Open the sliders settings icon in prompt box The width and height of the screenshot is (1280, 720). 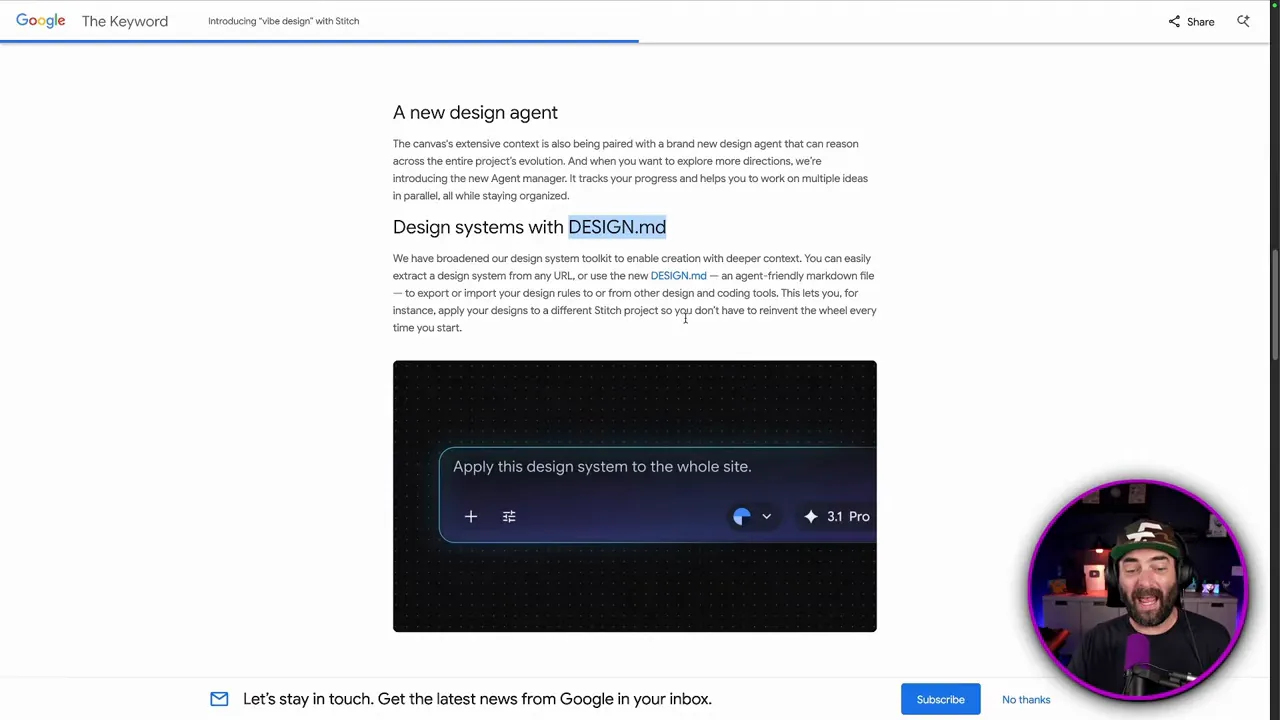tap(509, 517)
